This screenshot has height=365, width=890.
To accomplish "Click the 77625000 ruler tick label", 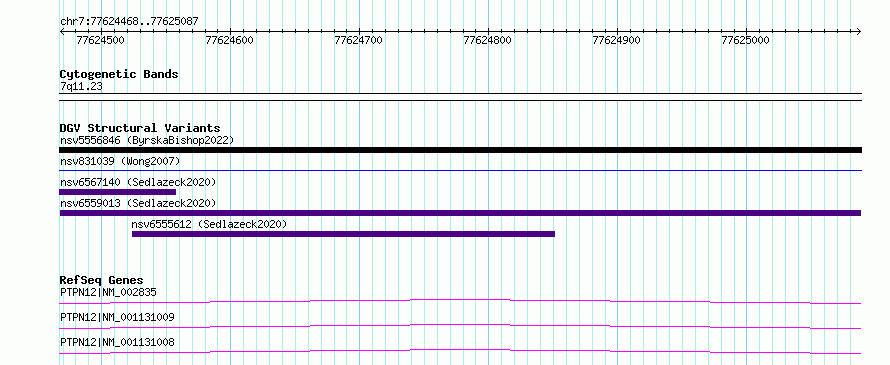I will tap(745, 40).
